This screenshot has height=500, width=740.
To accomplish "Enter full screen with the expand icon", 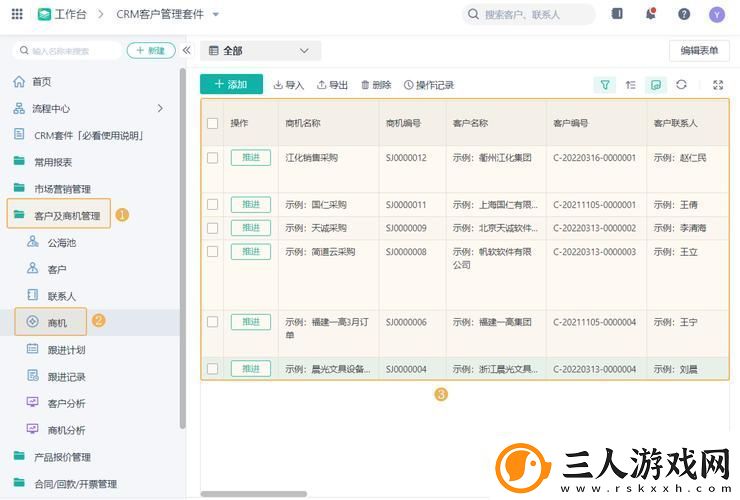I will [718, 85].
